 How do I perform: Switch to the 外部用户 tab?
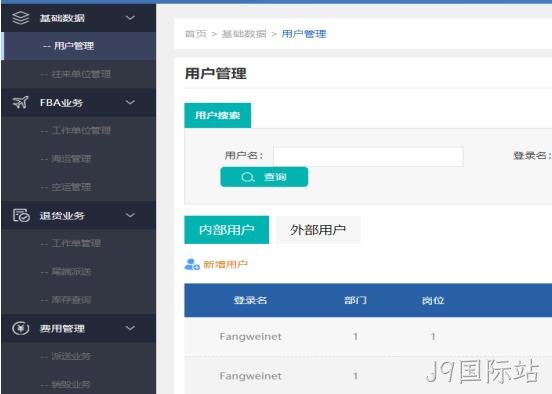(x=318, y=230)
